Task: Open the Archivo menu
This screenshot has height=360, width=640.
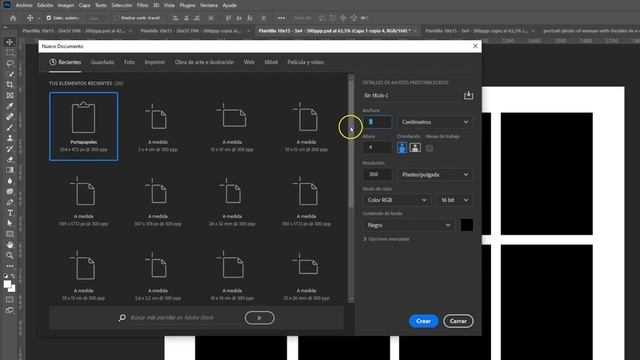Action: click(24, 5)
